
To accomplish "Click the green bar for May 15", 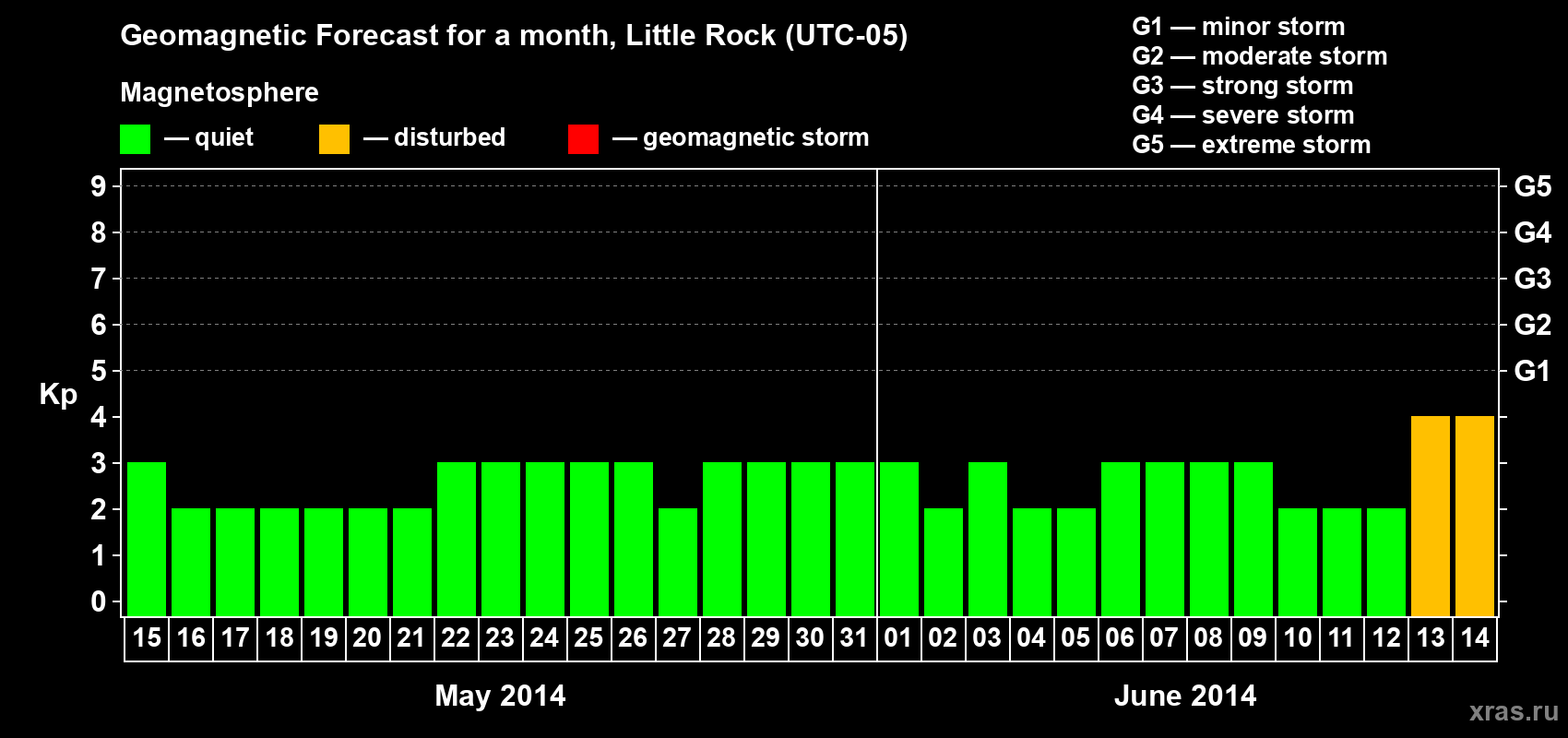I will tap(147, 539).
